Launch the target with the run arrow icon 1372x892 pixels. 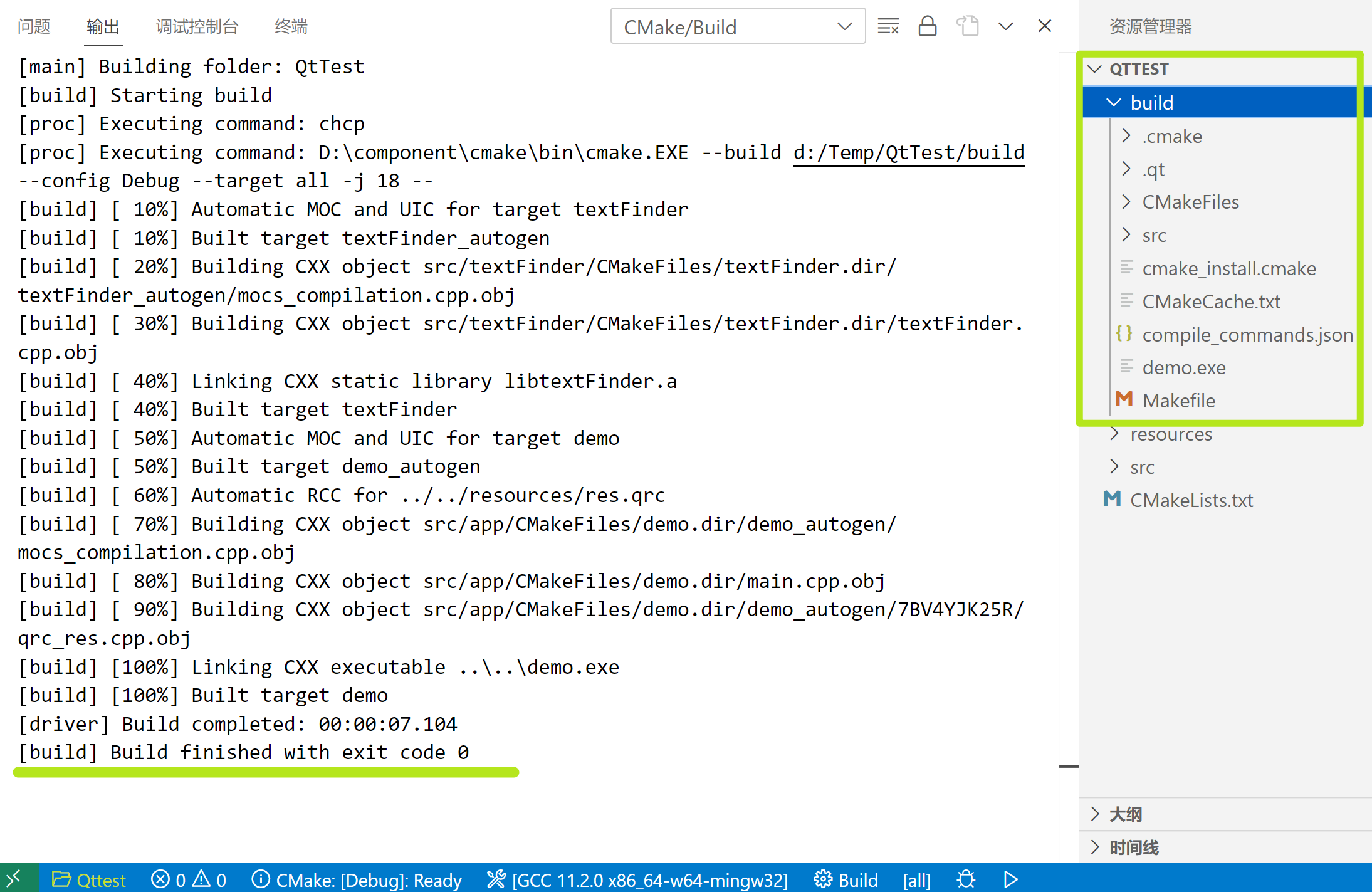click(x=1010, y=879)
